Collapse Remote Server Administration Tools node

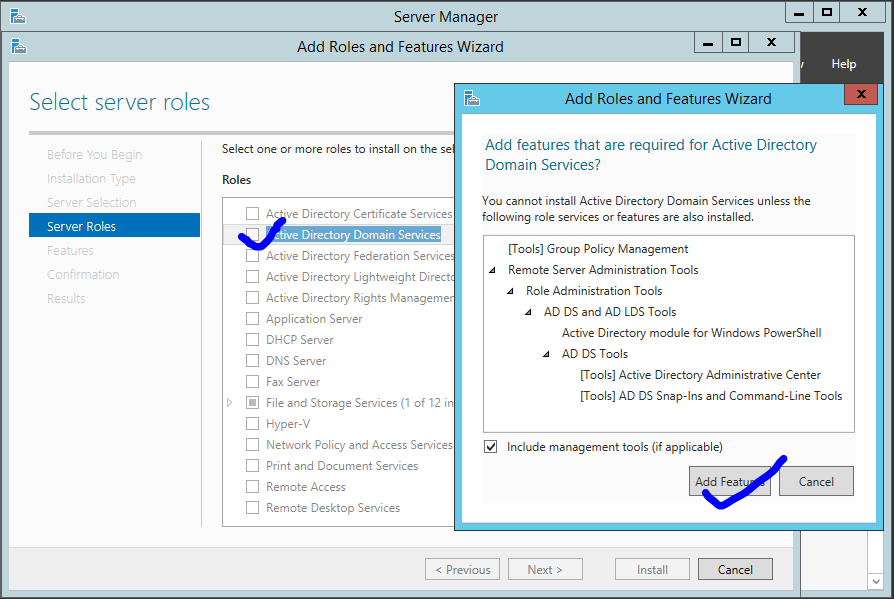click(493, 270)
